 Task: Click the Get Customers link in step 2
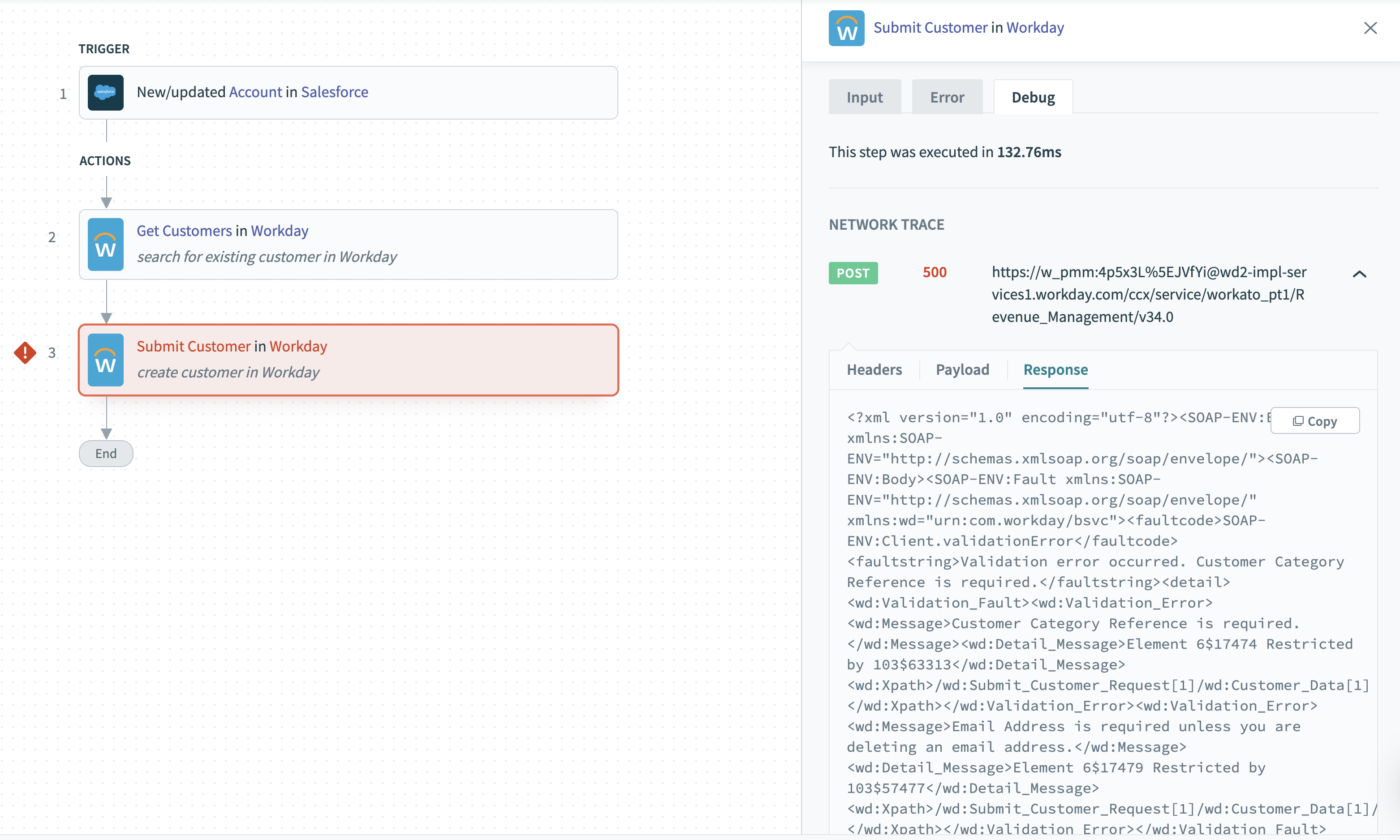click(x=184, y=231)
